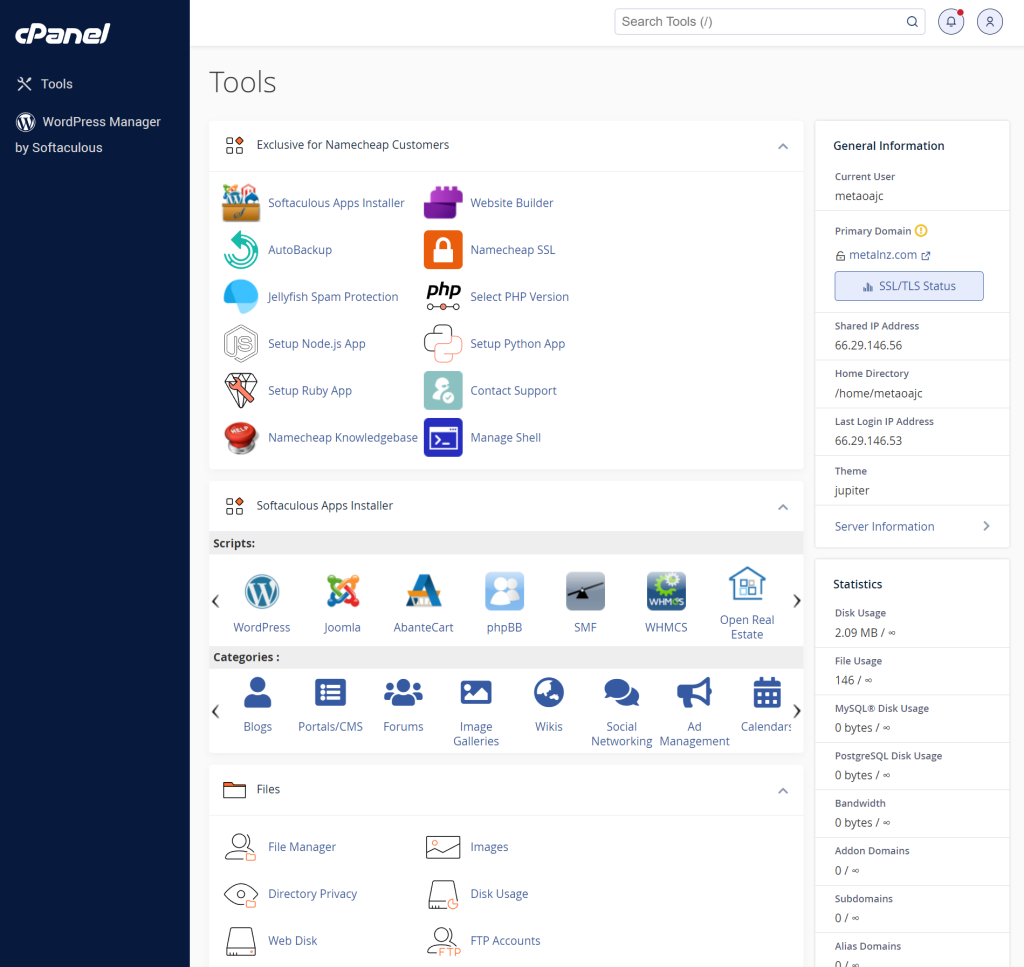
Task: Open the Ad Management megaphone icon
Action: click(695, 693)
